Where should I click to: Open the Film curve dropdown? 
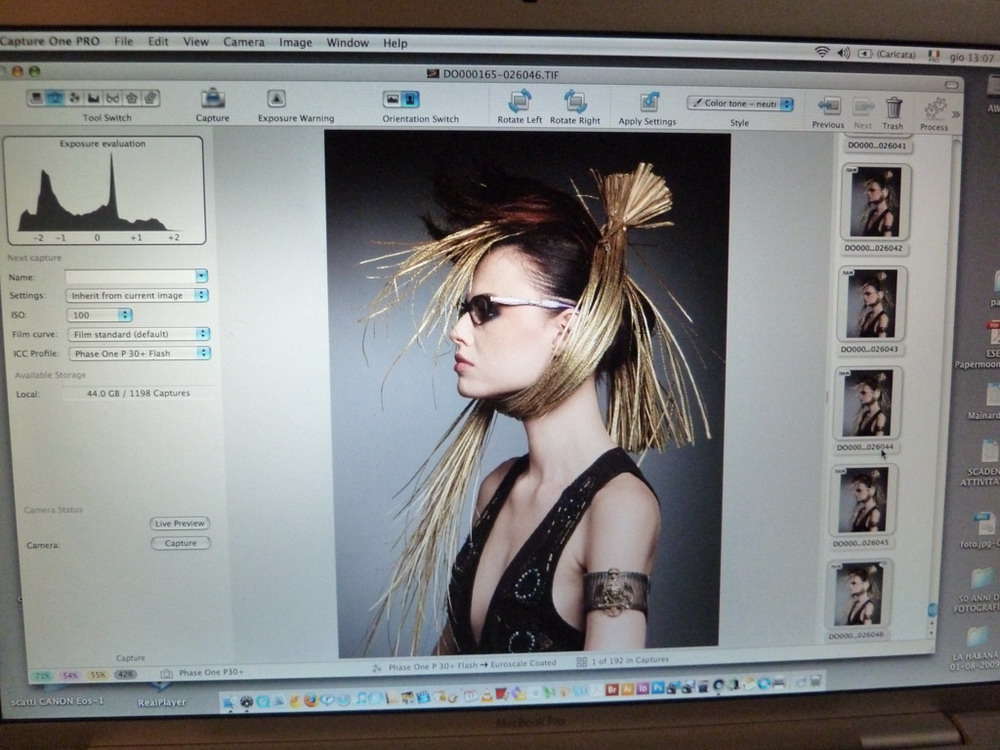(x=138, y=334)
